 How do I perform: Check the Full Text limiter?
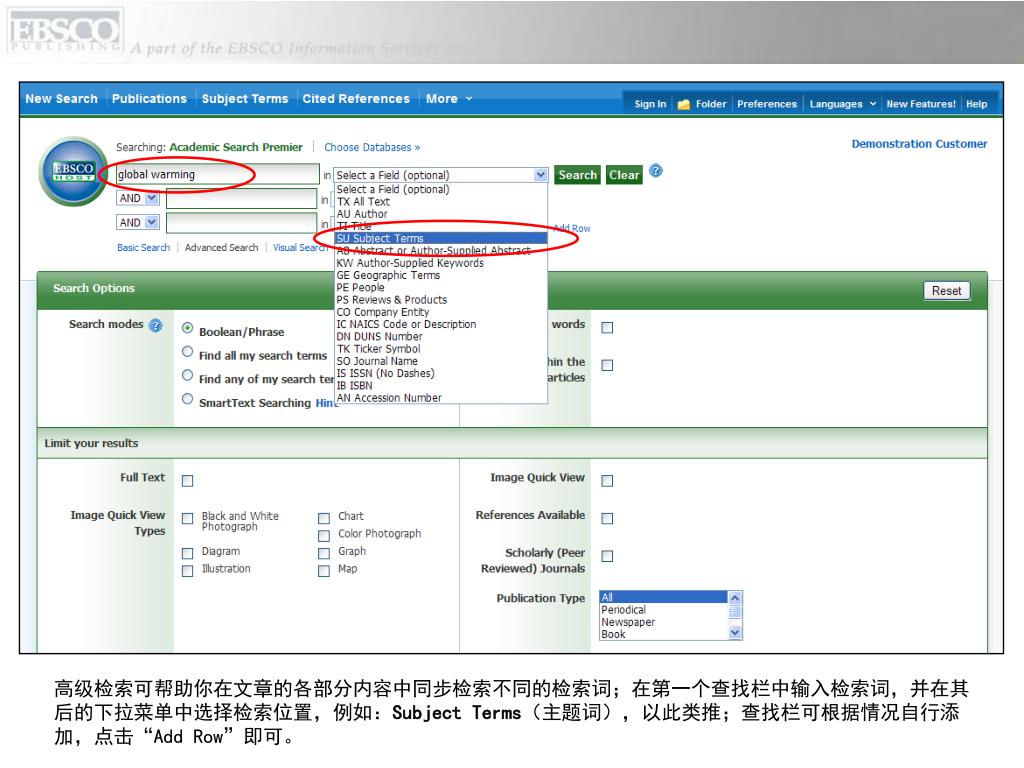tap(187, 481)
